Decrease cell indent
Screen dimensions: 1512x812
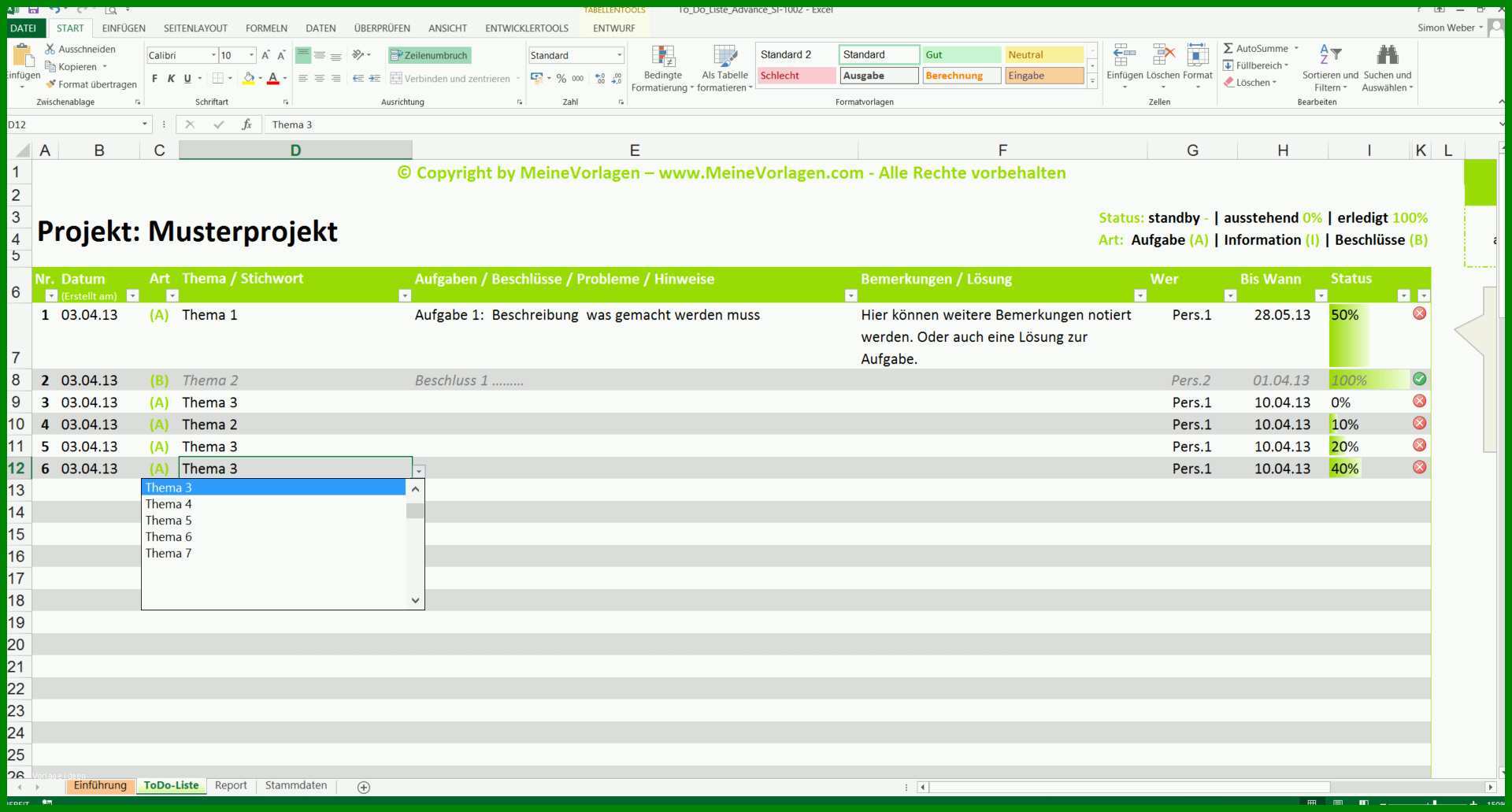tap(358, 78)
